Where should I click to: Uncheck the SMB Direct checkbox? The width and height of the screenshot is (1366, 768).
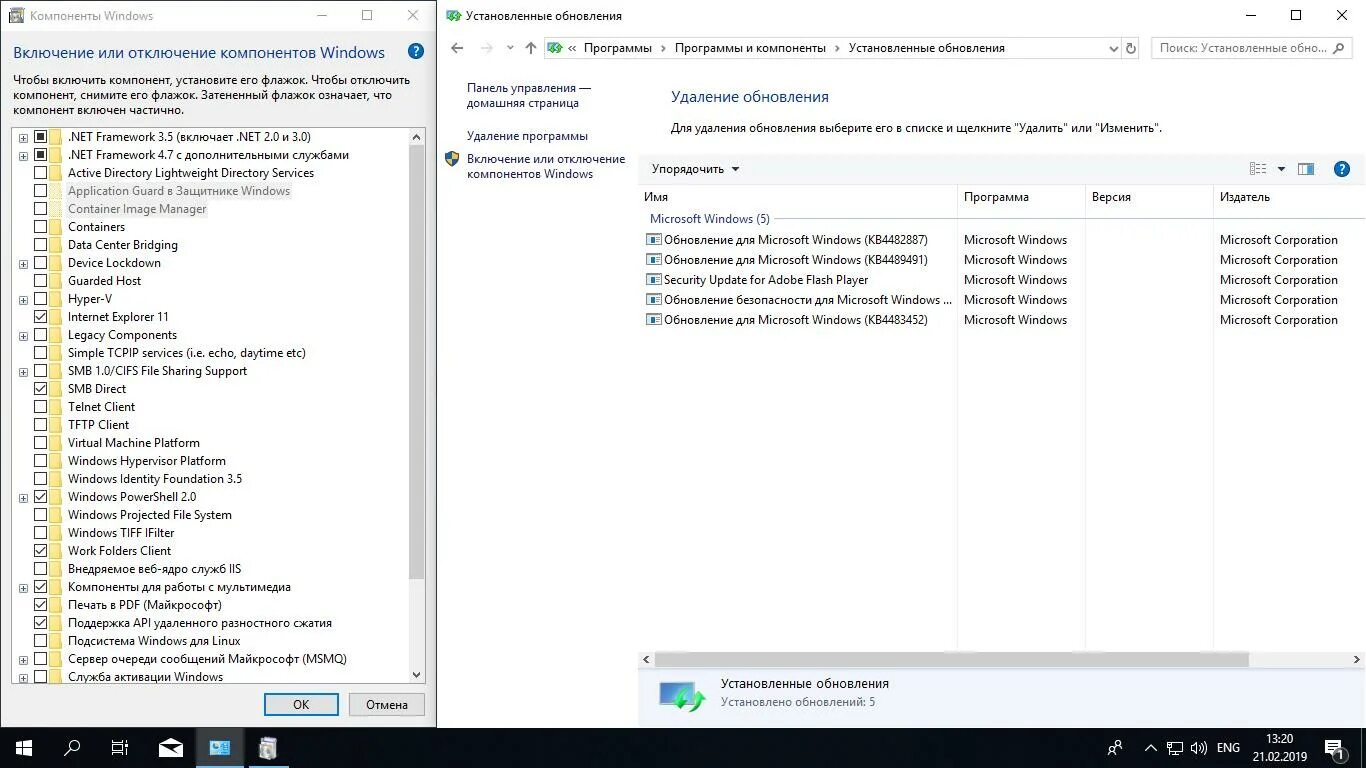pos(40,389)
